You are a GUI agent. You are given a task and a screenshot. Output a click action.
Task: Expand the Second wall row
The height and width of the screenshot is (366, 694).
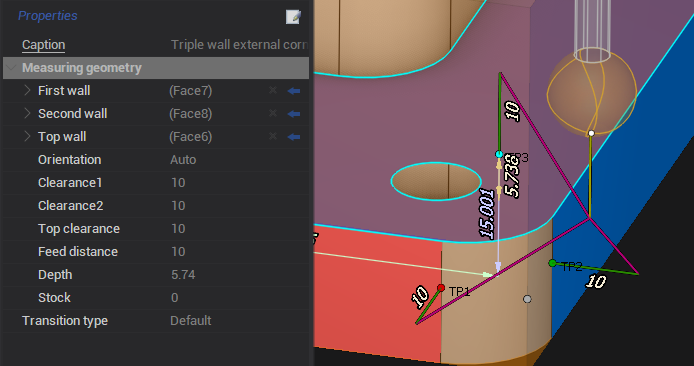point(27,113)
